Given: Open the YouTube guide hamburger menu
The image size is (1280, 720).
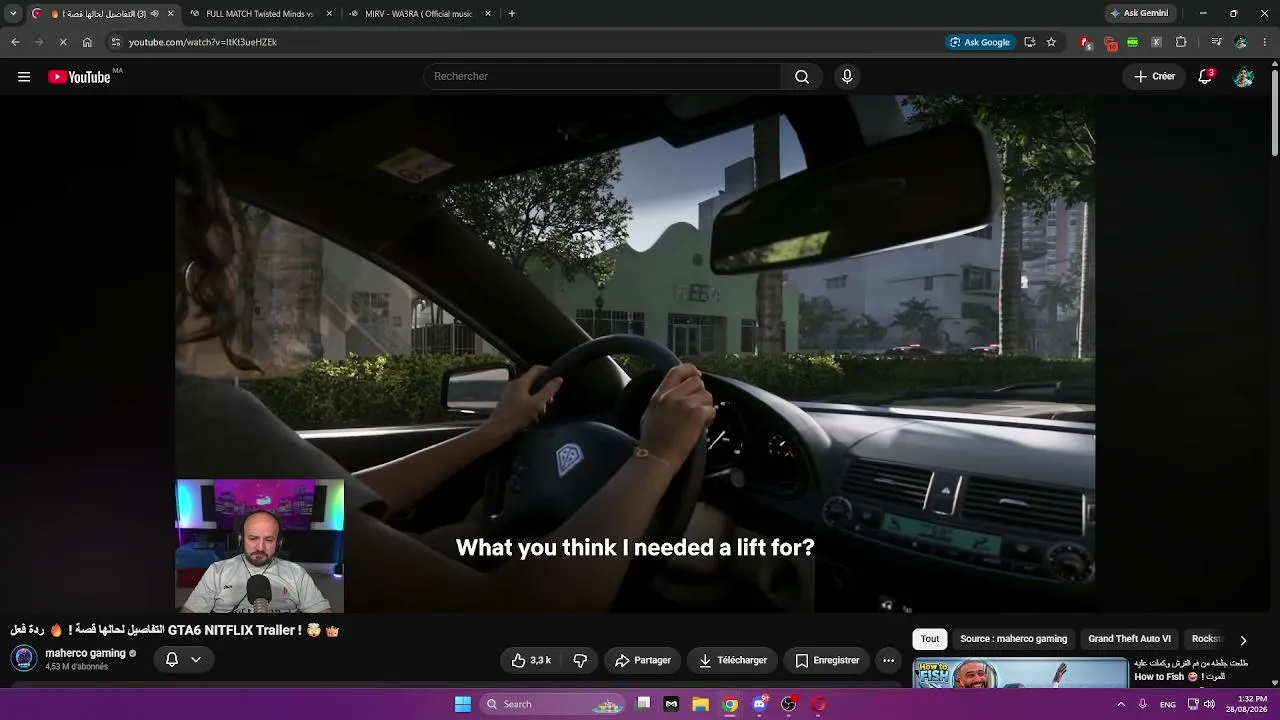Looking at the screenshot, I should (x=24, y=77).
